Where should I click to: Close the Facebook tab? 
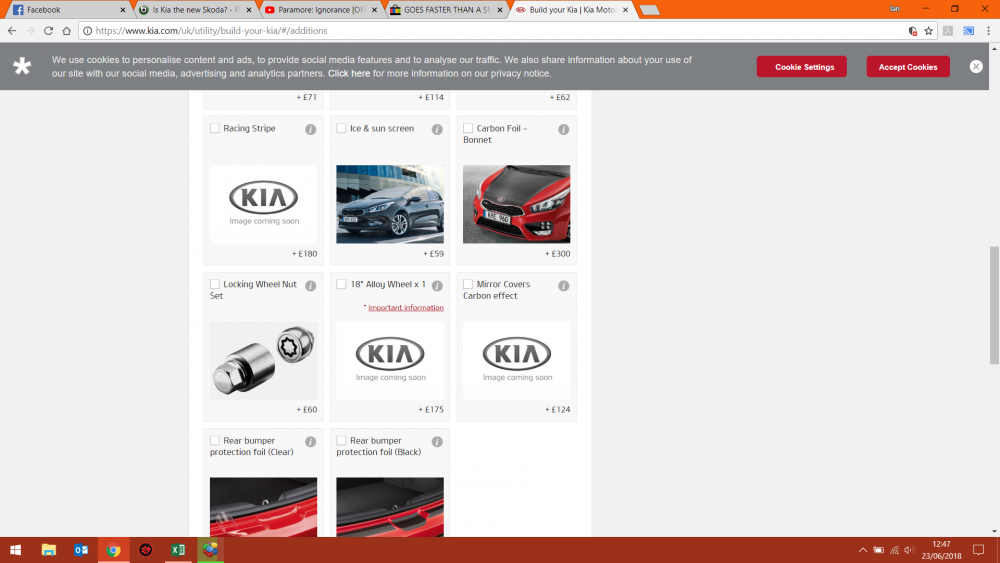[122, 10]
